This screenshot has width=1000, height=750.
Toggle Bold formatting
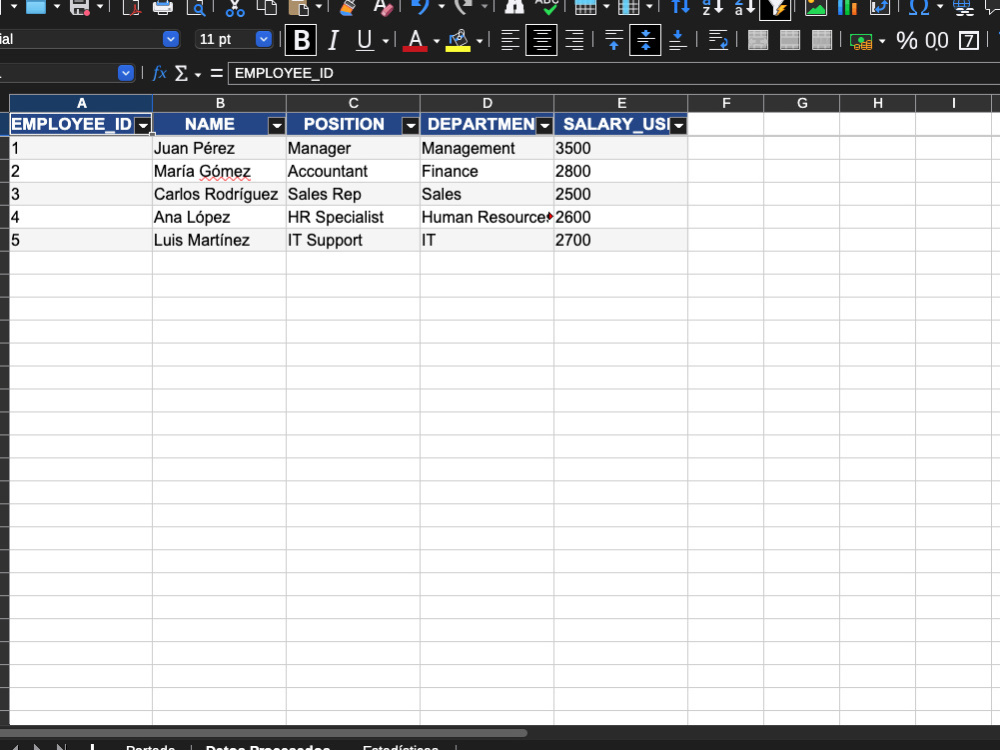tap(301, 40)
